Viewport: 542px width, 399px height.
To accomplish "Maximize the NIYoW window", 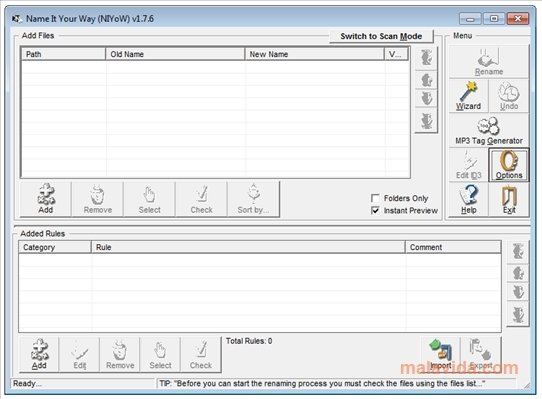I will (494, 19).
